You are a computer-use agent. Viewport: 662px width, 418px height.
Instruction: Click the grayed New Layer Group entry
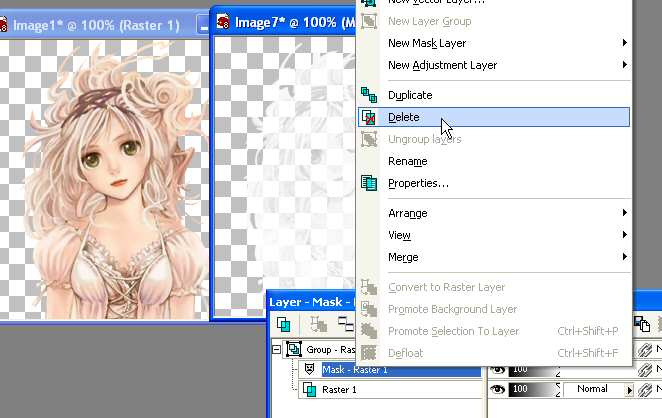click(494, 21)
